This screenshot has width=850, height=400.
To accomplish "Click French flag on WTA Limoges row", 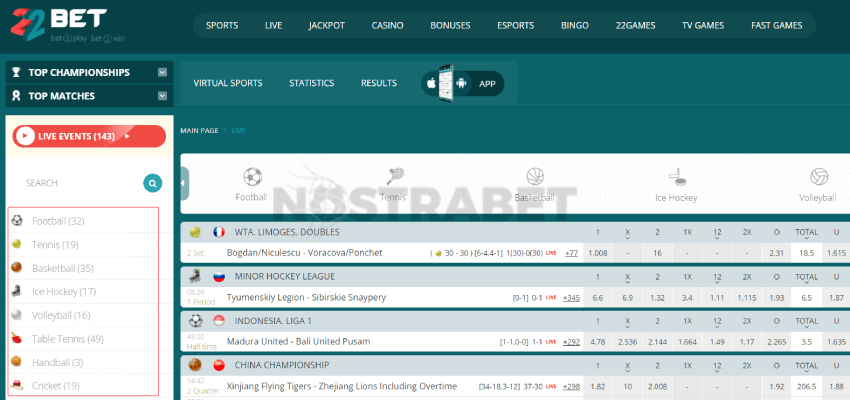I will 219,232.
